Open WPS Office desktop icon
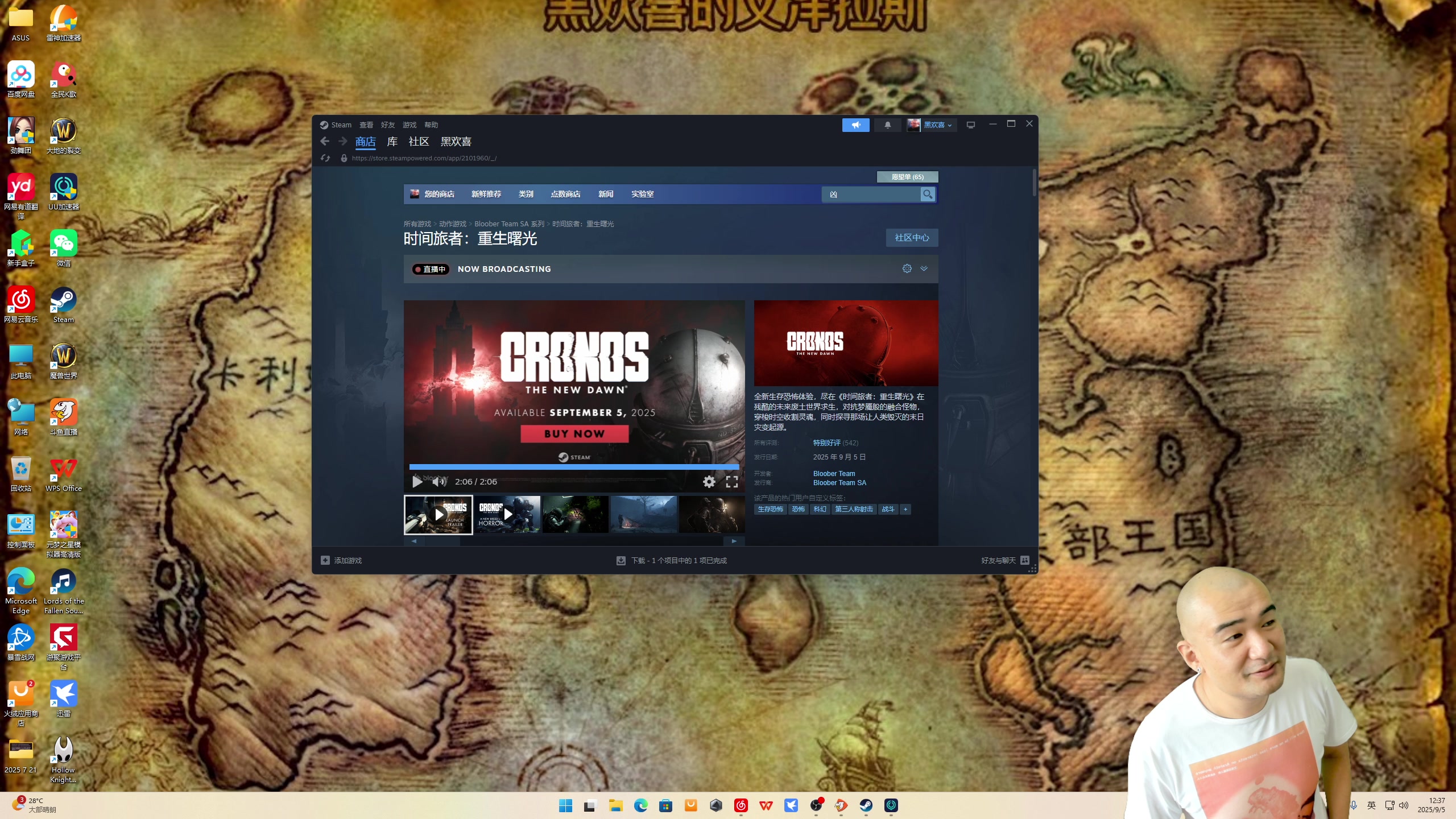This screenshot has width=1456, height=819. (x=64, y=474)
